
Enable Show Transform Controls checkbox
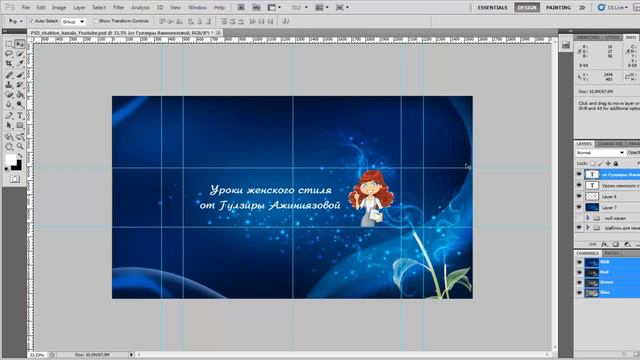(96, 21)
